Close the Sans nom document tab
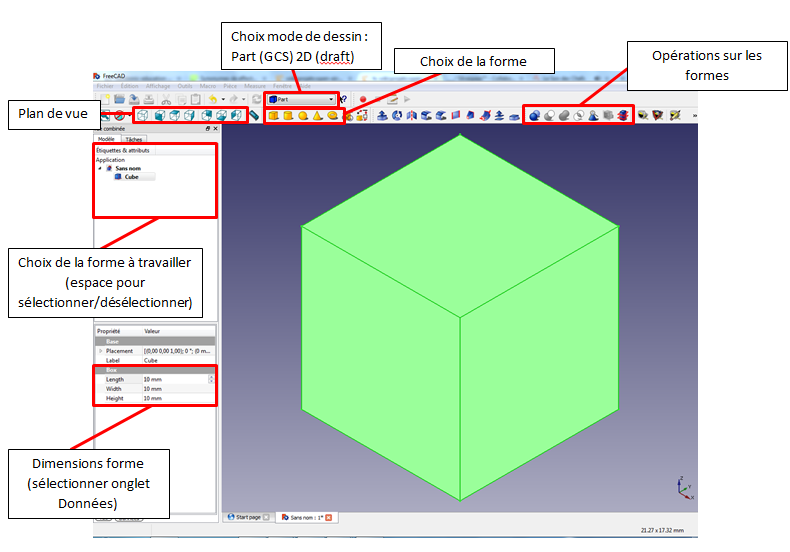 coord(329,517)
